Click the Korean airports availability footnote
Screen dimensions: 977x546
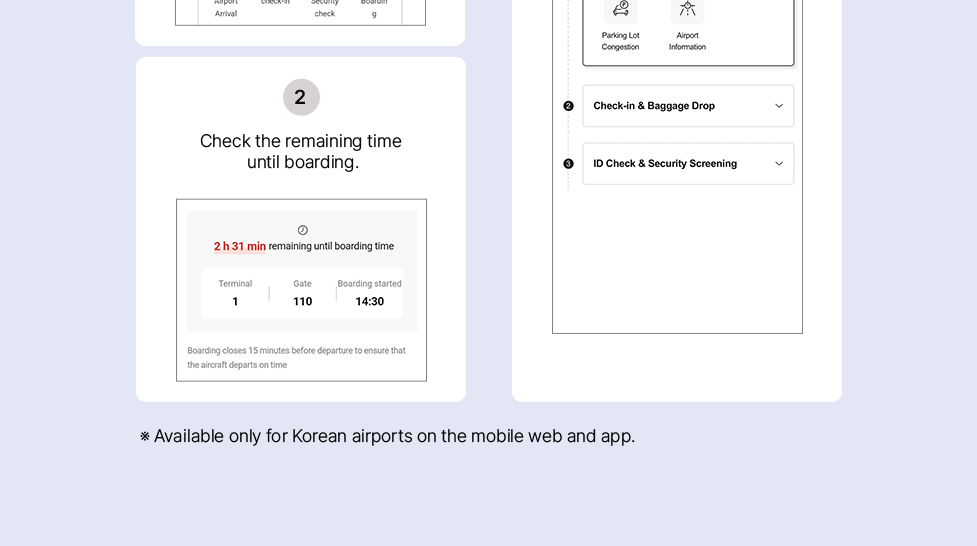(388, 436)
